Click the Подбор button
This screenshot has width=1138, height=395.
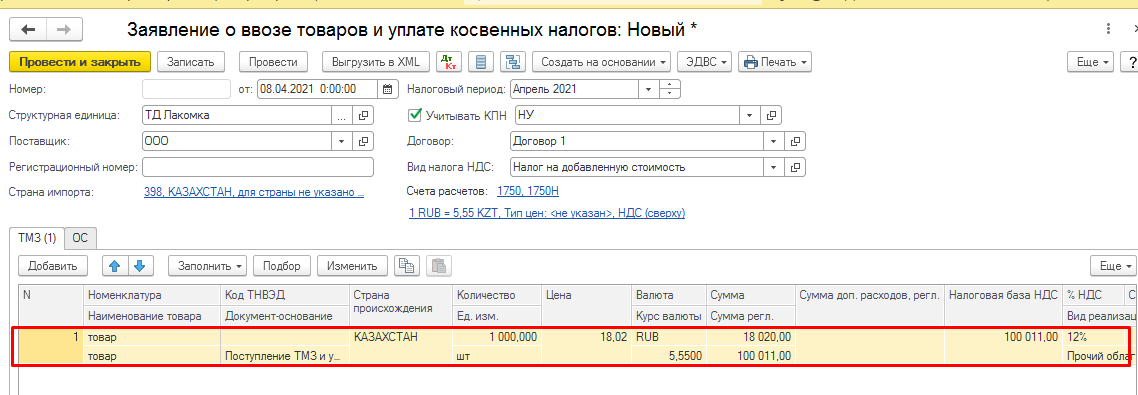[x=282, y=266]
